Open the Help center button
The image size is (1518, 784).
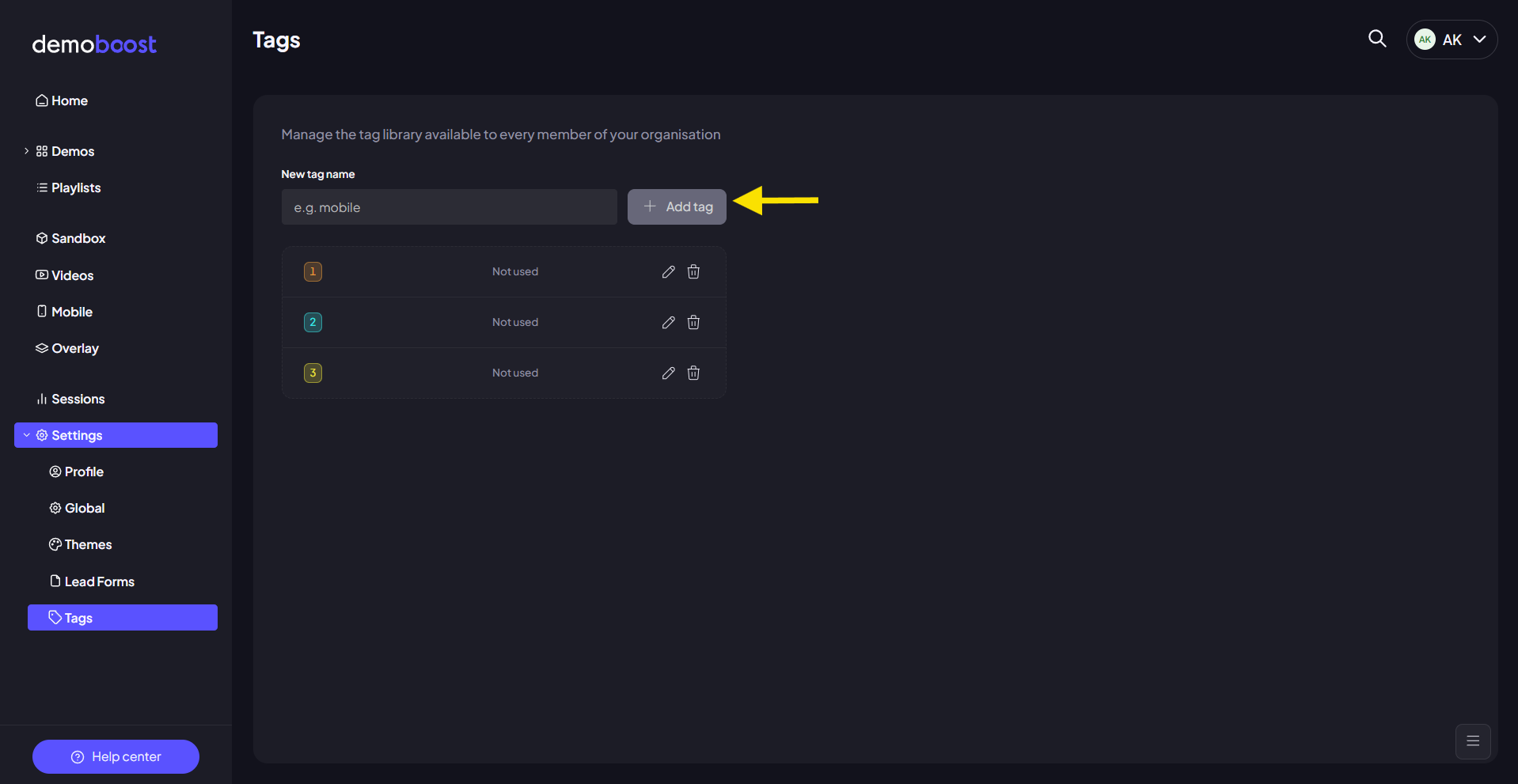pos(116,757)
